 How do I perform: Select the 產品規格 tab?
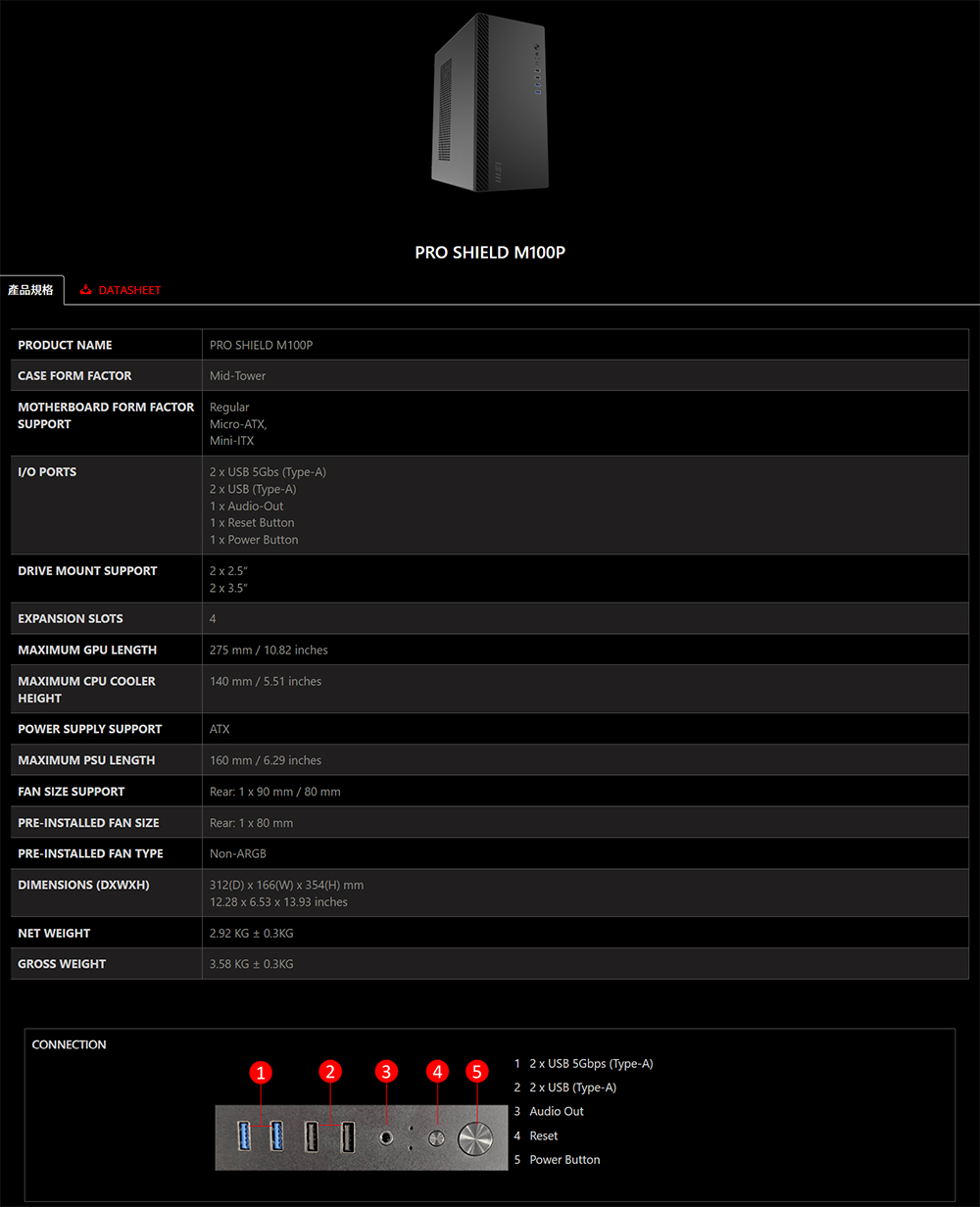[x=31, y=290]
